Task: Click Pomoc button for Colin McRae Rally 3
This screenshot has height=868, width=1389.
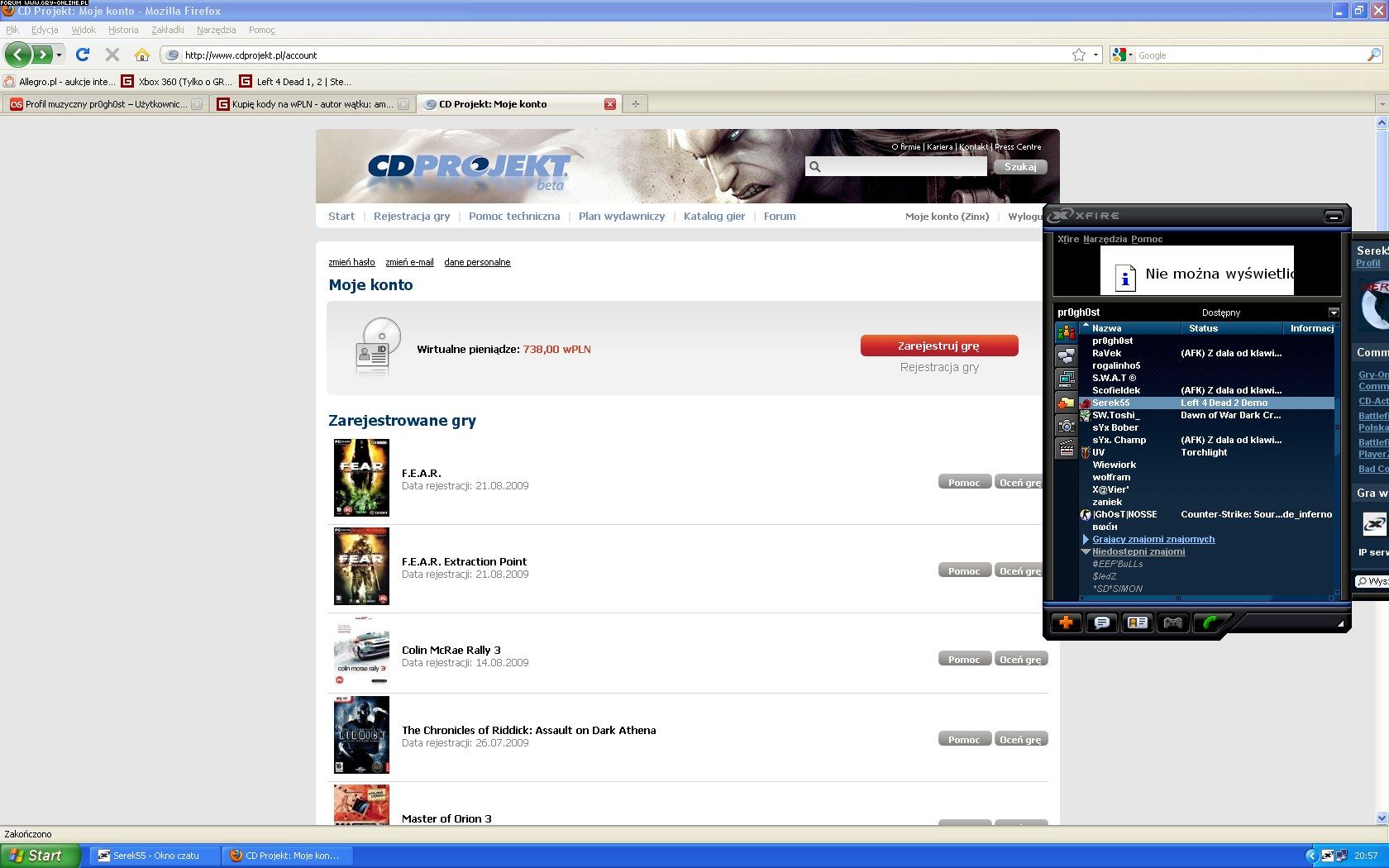Action: pos(964,659)
